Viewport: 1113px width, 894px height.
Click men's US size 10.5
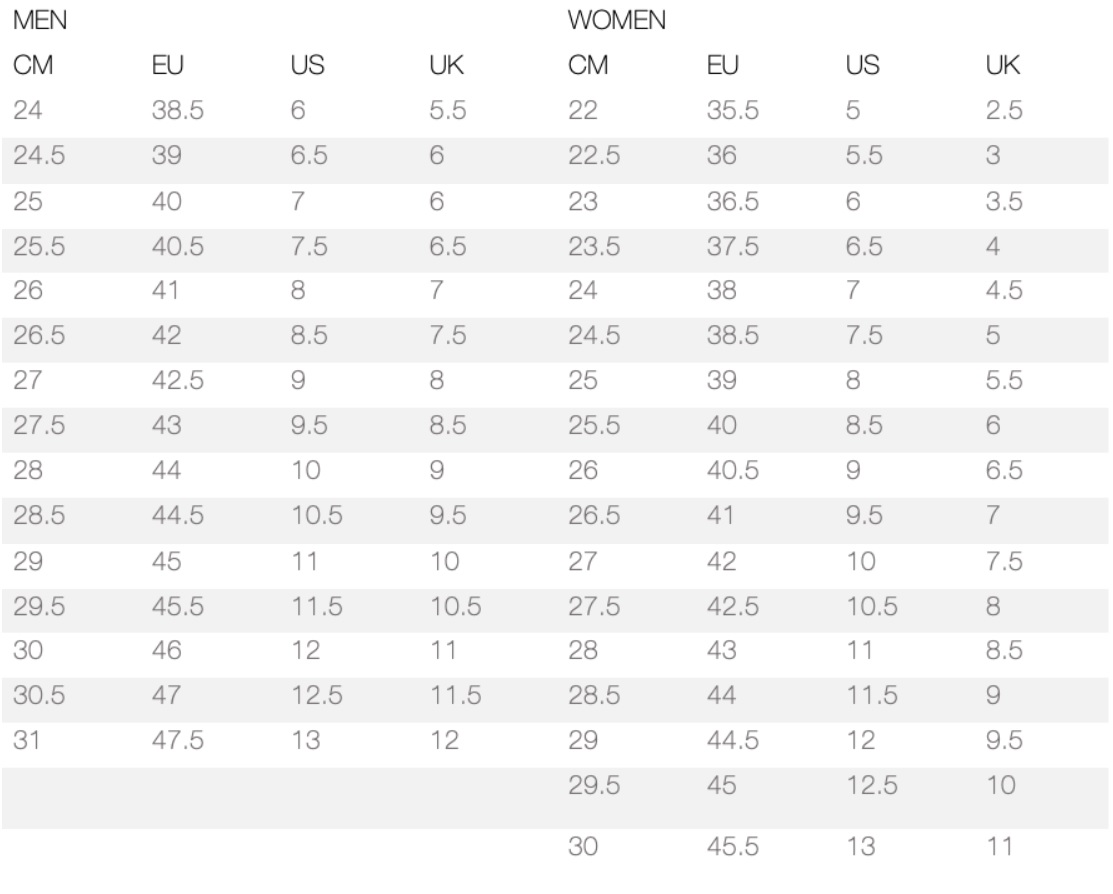point(317,515)
